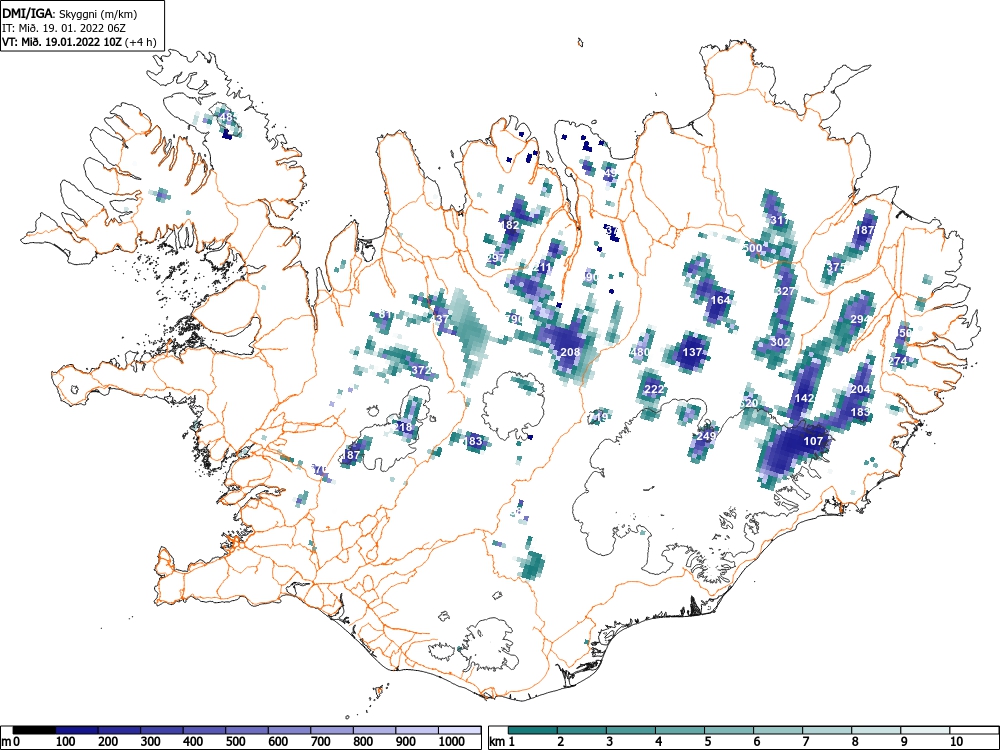This screenshot has height=750, width=1000.
Task: Click the 204 visibility value on the map
Action: [860, 390]
